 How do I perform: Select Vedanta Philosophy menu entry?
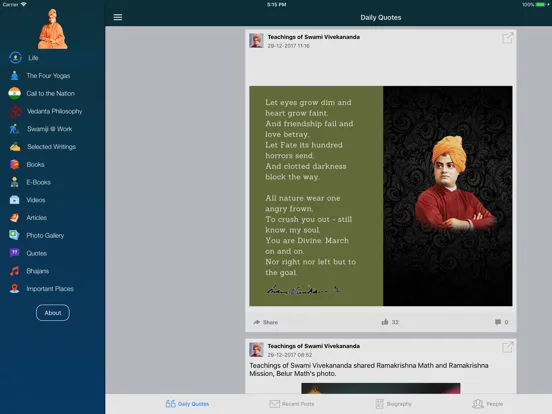click(x=55, y=111)
